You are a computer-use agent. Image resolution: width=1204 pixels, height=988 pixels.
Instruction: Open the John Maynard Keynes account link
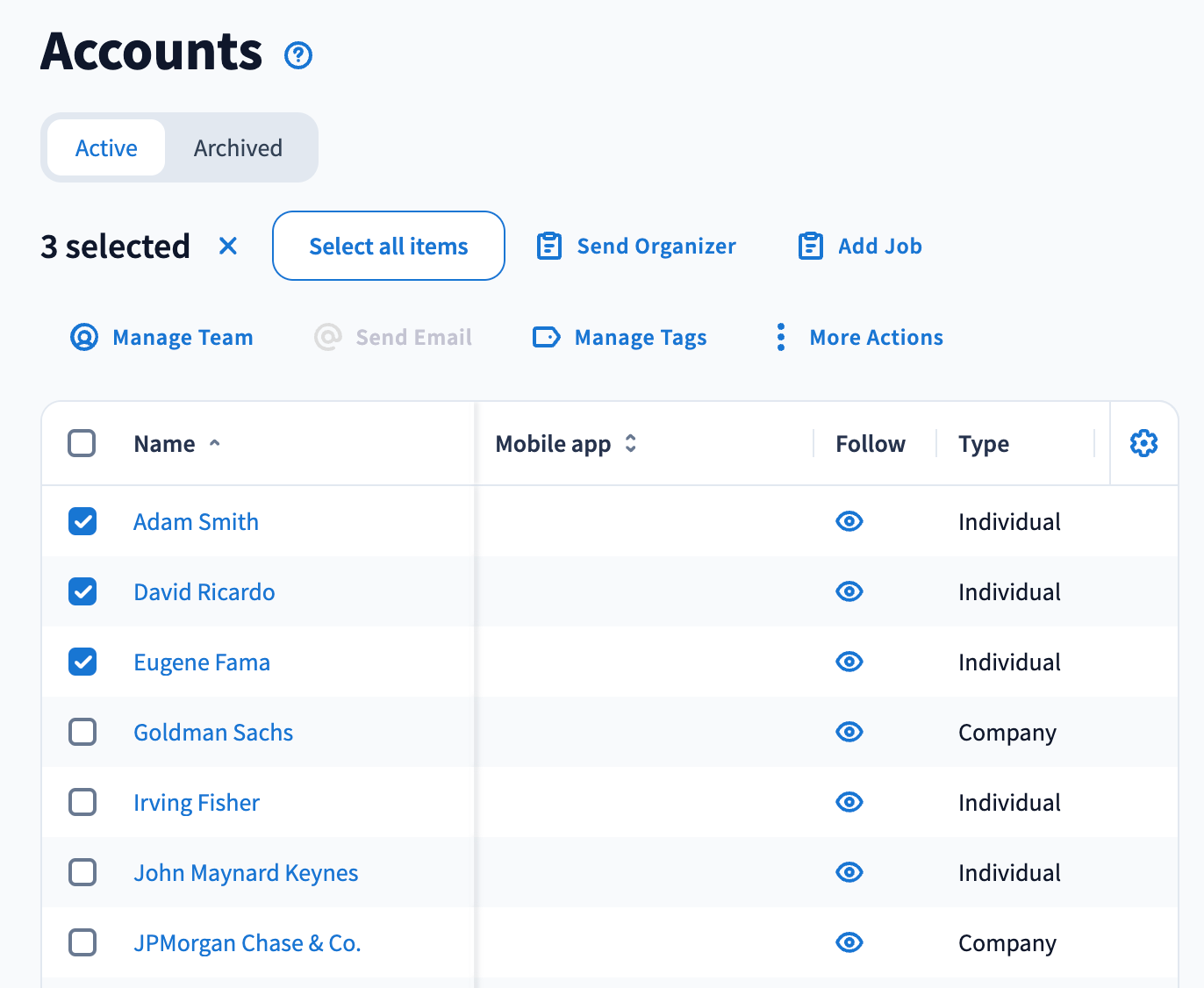tap(246, 873)
